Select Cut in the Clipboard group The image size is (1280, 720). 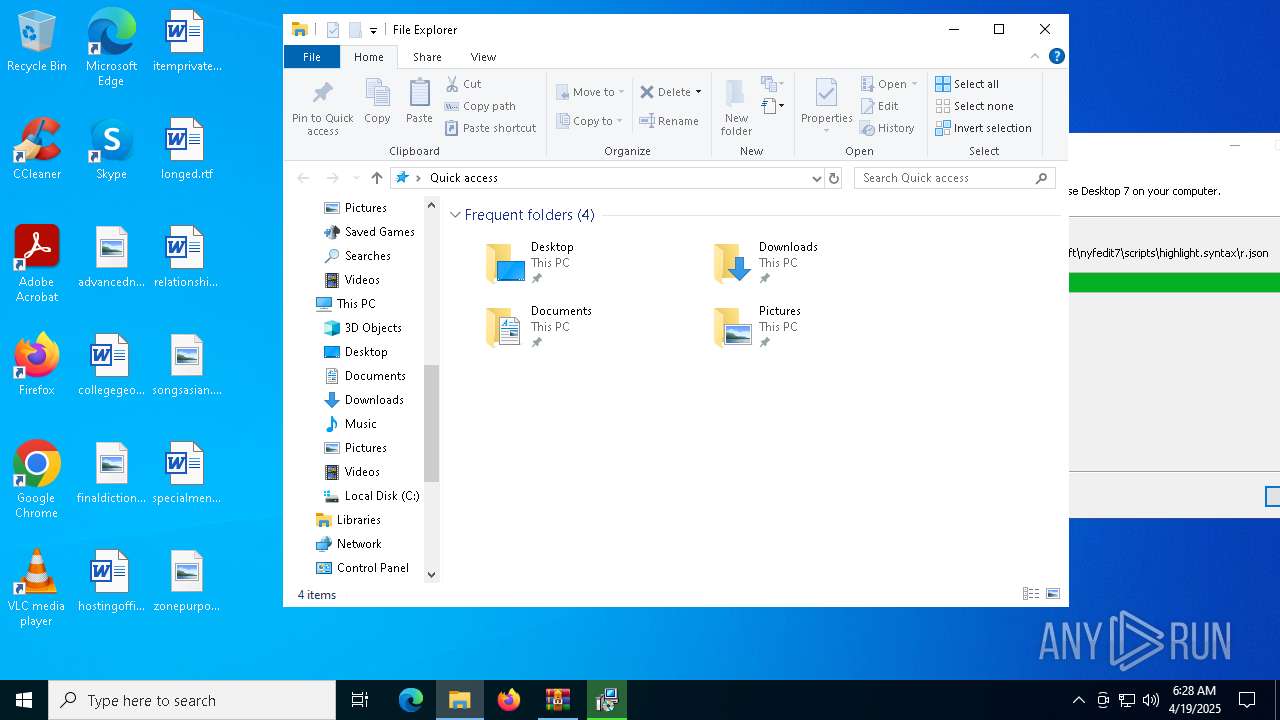(463, 84)
